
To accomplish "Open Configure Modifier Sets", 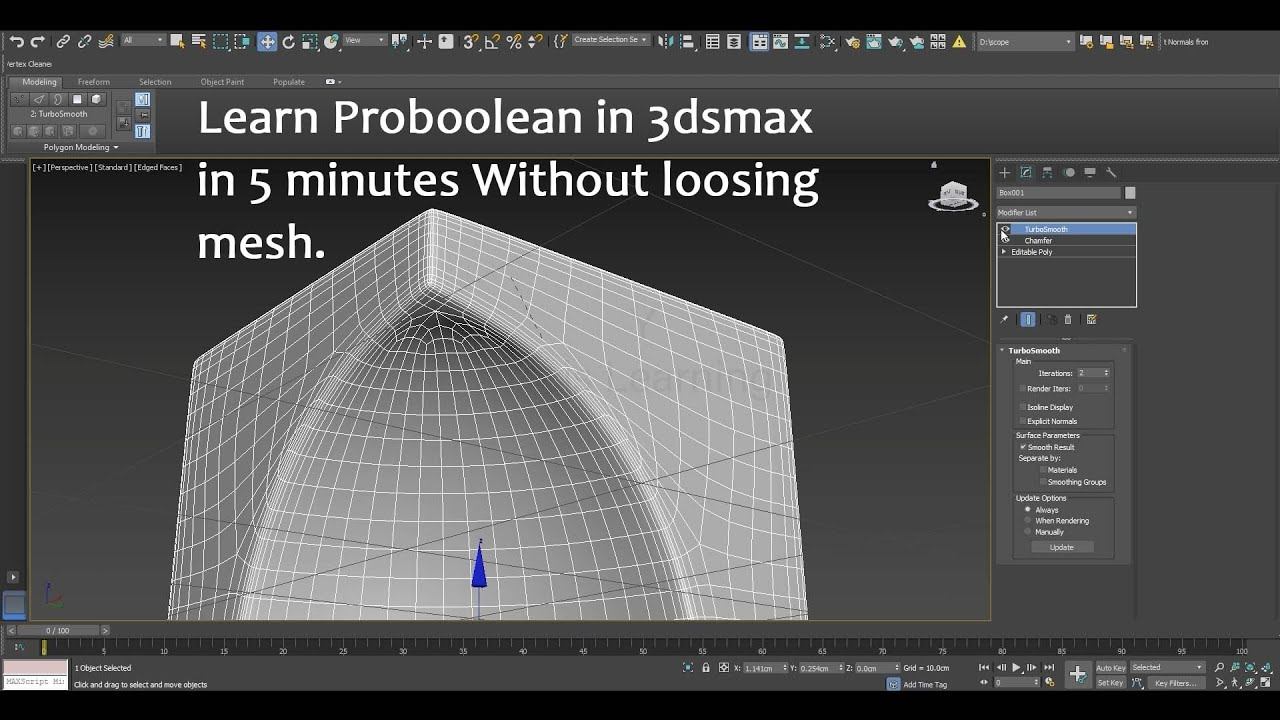I will (1091, 320).
